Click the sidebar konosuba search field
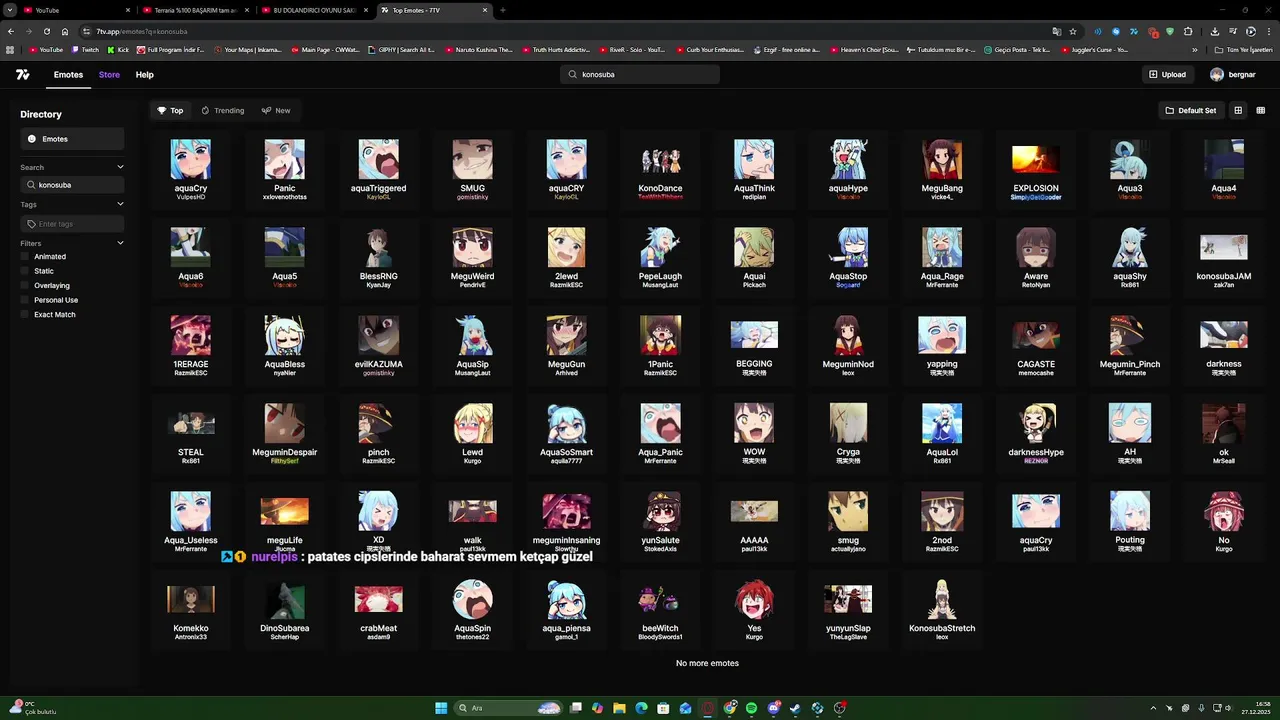The image size is (1280, 720). 72,185
